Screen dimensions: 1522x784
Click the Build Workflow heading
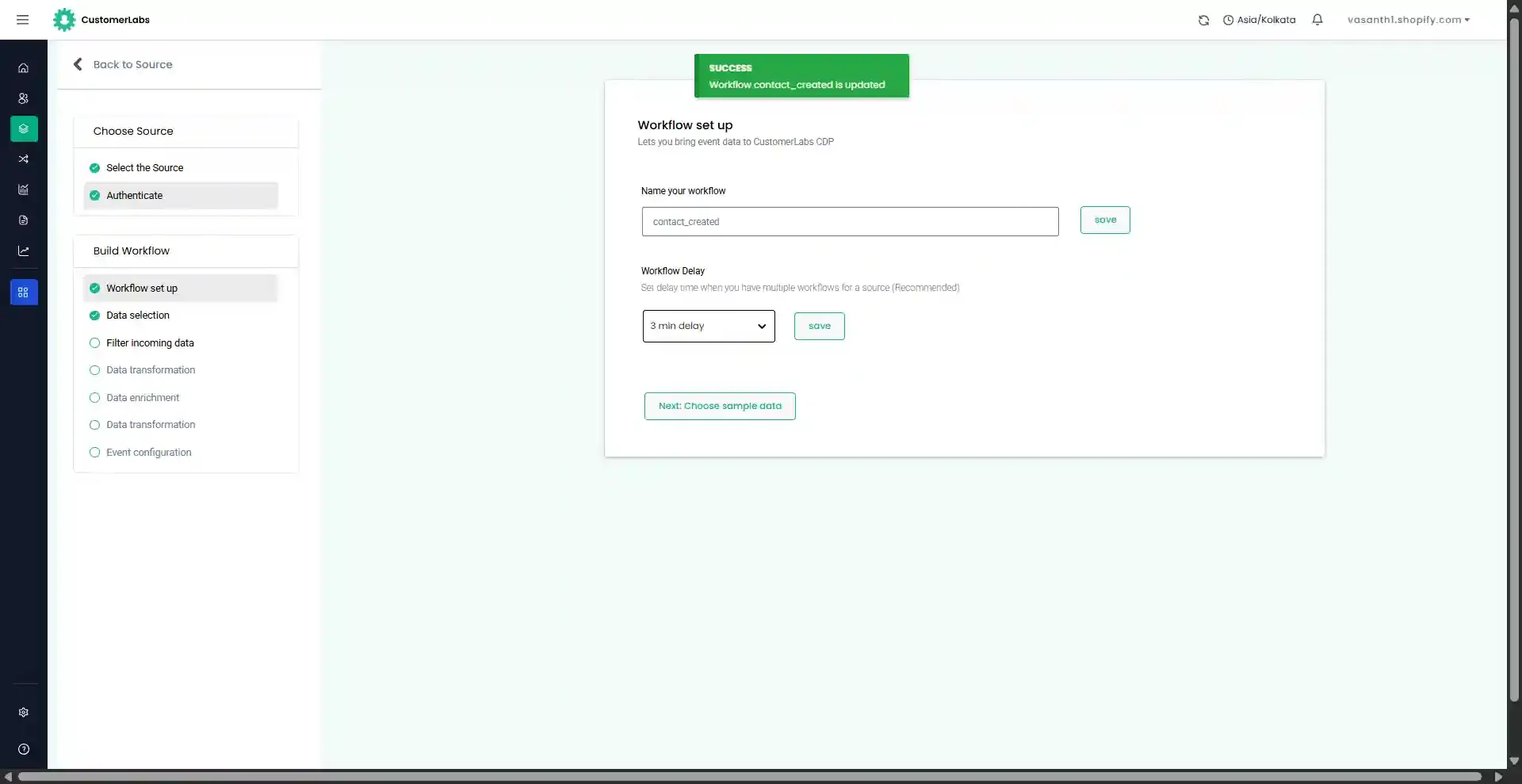pos(132,251)
